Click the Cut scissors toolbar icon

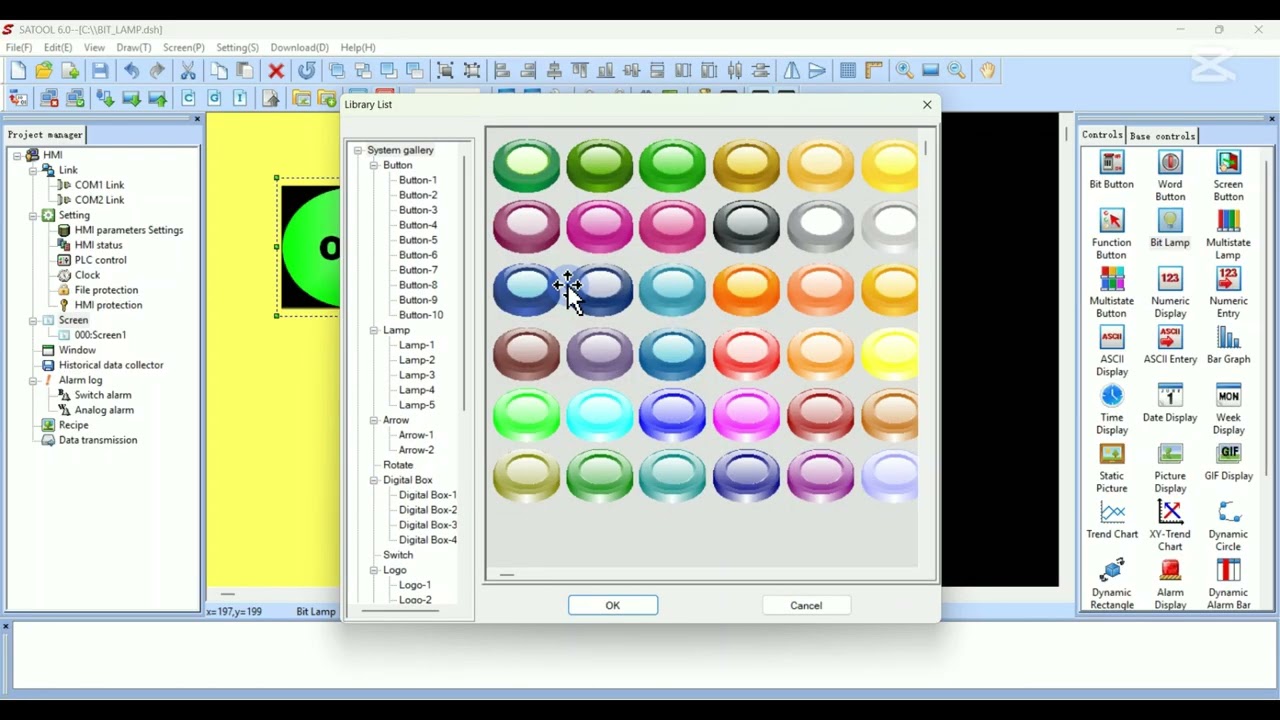coord(188,70)
